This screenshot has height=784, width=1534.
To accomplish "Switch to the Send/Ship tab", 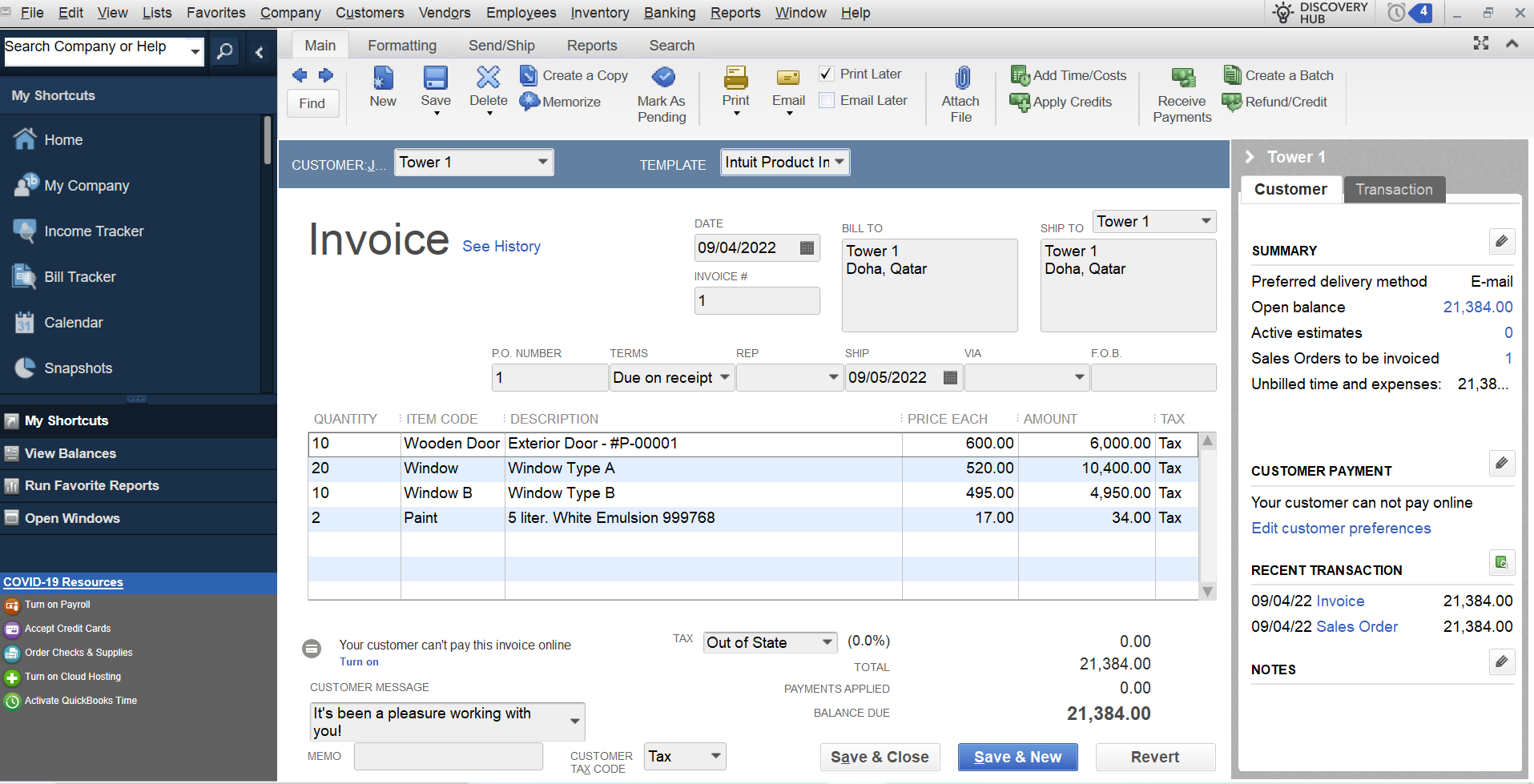I will tap(501, 46).
